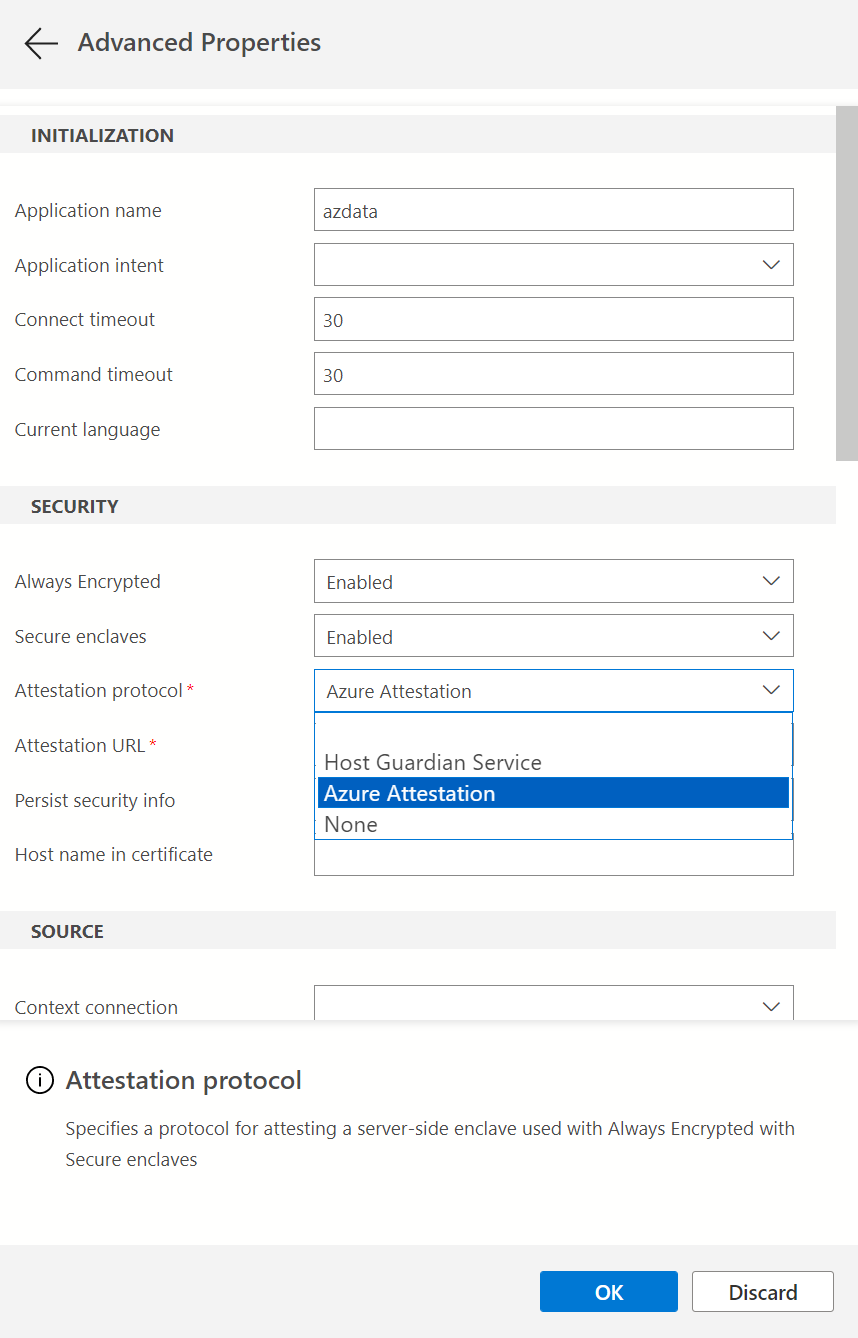Click the Context connection dropdown chevron

coord(770,1006)
